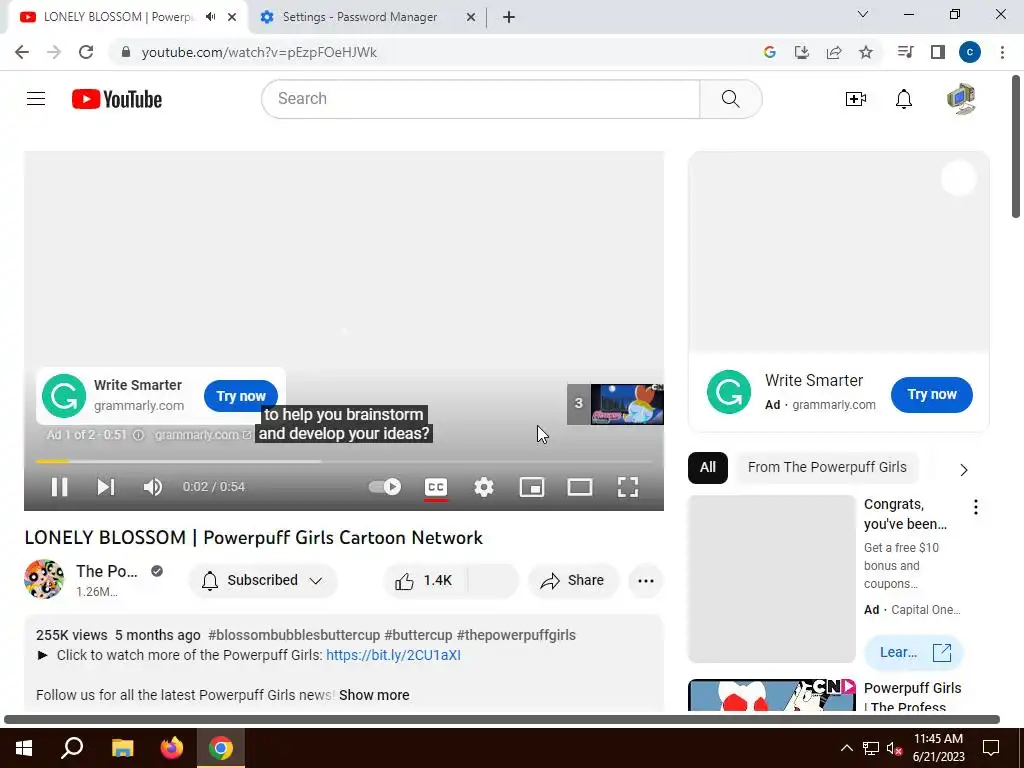Bookmark this page with star
The height and width of the screenshot is (768, 1024).
coord(866,52)
